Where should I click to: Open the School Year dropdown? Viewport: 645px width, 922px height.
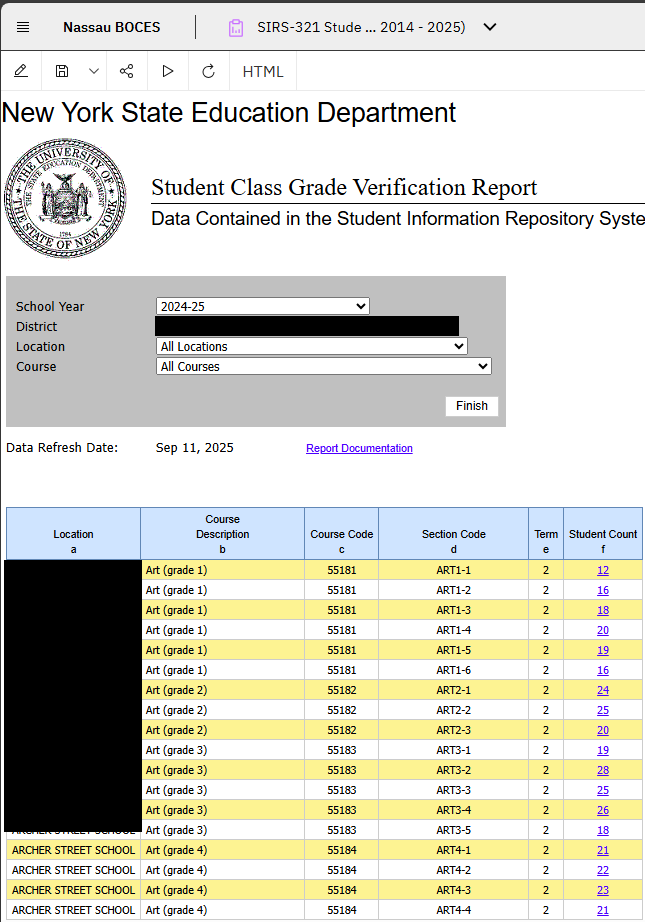coord(263,306)
